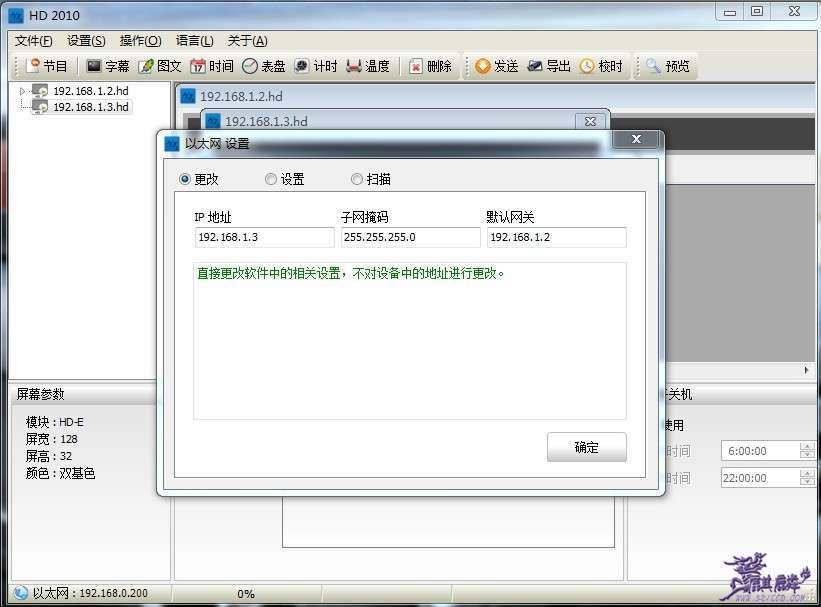
Task: Click the 表盘 (Dial clock) toolbar icon
Action: (x=250, y=66)
